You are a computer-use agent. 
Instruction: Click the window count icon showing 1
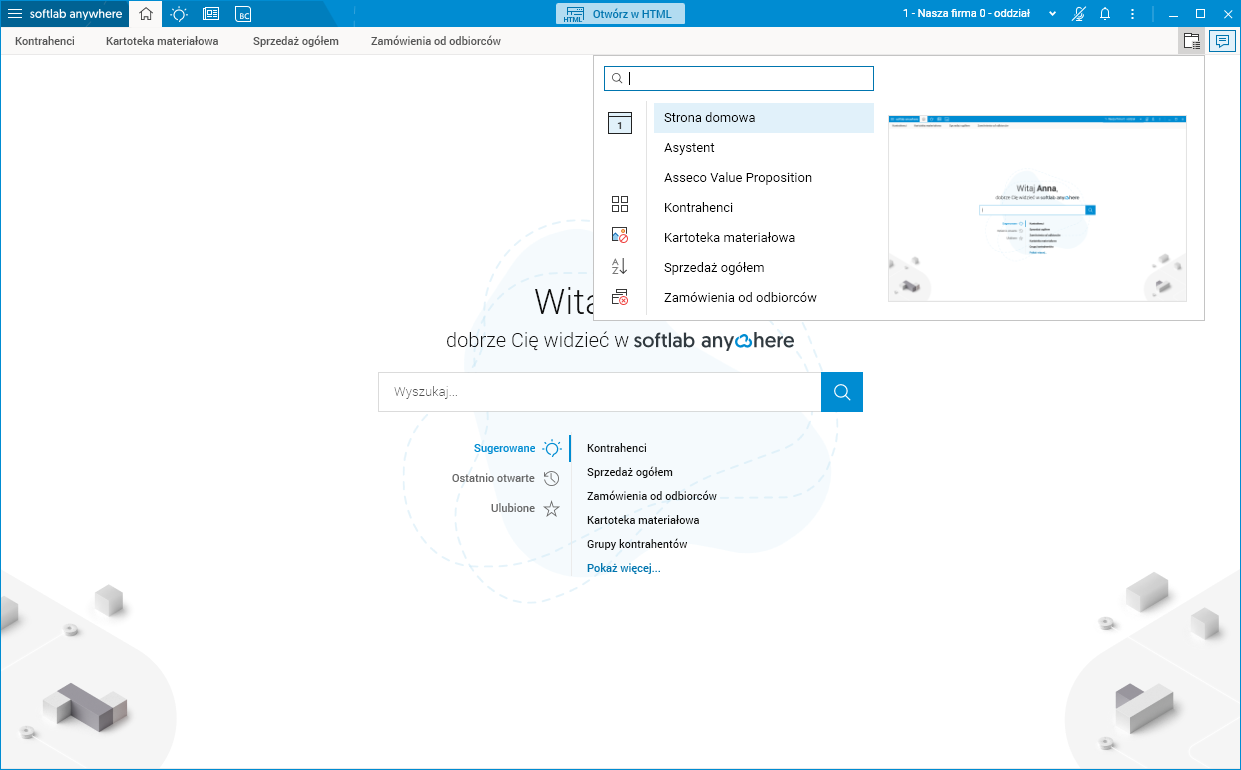620,123
